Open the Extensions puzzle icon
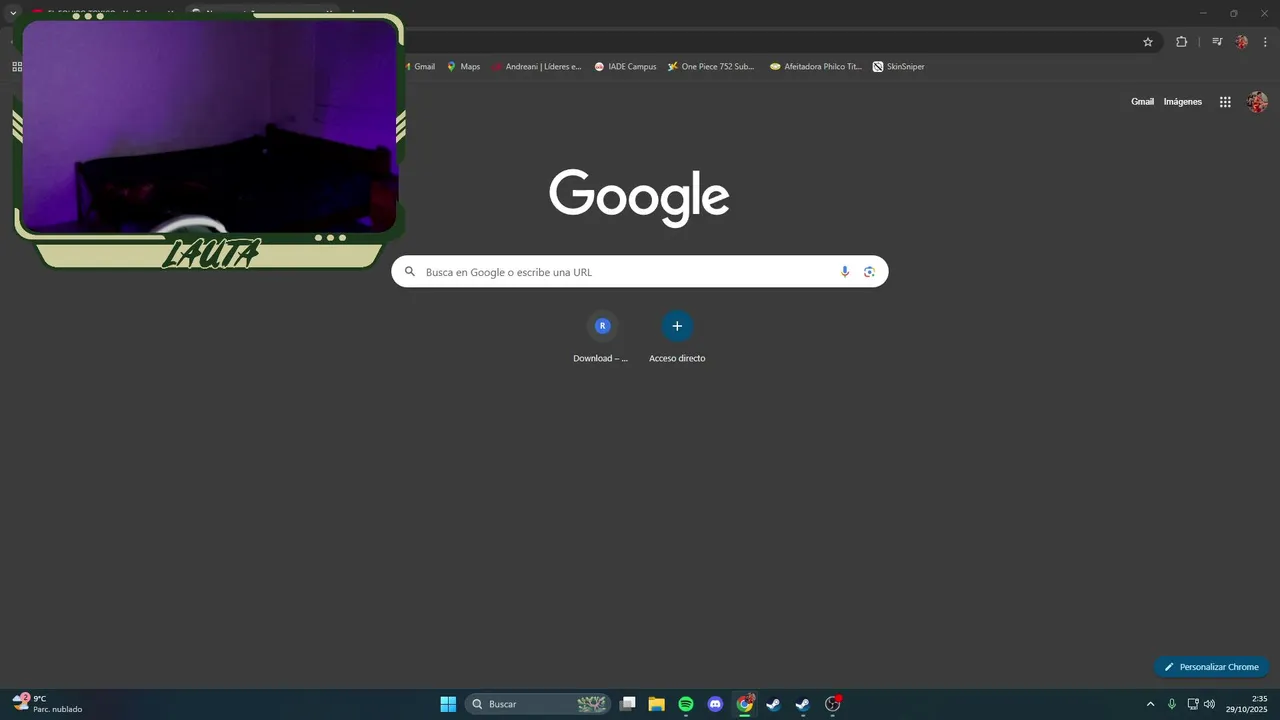This screenshot has width=1280, height=720. [1181, 42]
